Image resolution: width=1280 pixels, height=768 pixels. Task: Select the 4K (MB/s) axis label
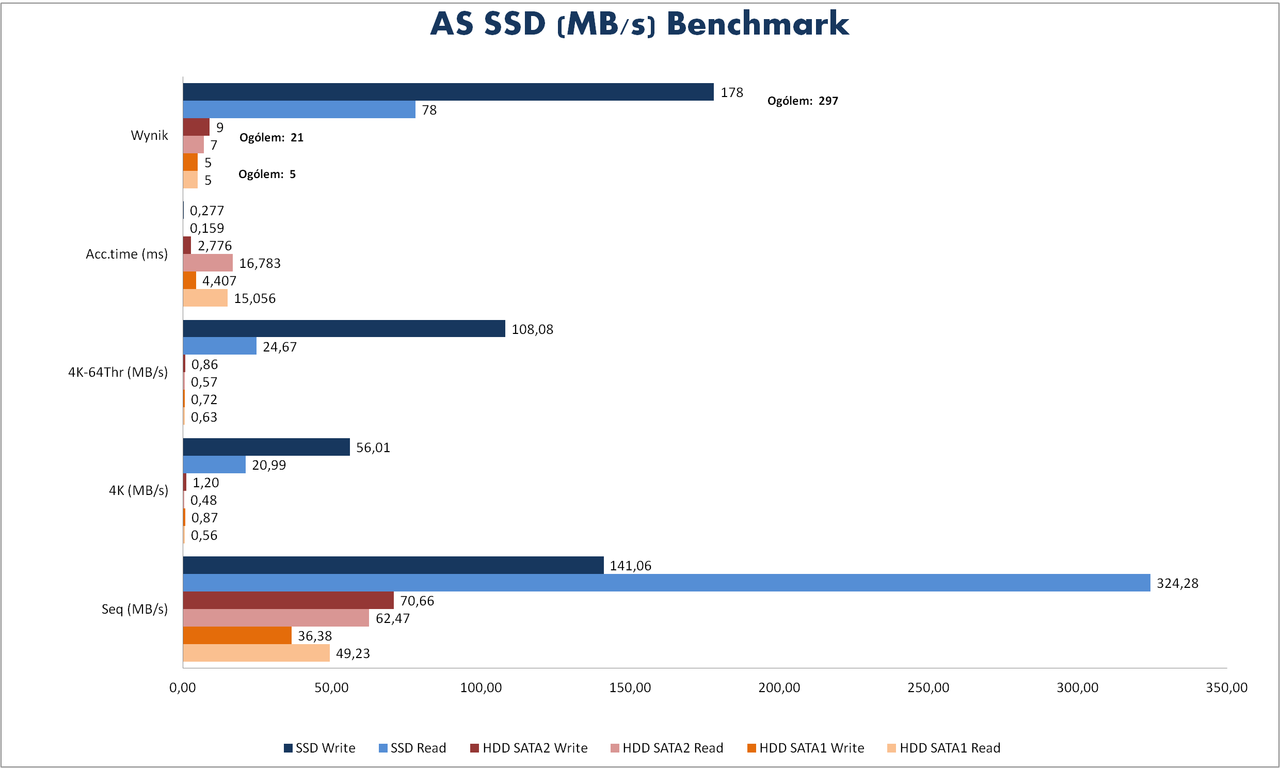tap(139, 490)
